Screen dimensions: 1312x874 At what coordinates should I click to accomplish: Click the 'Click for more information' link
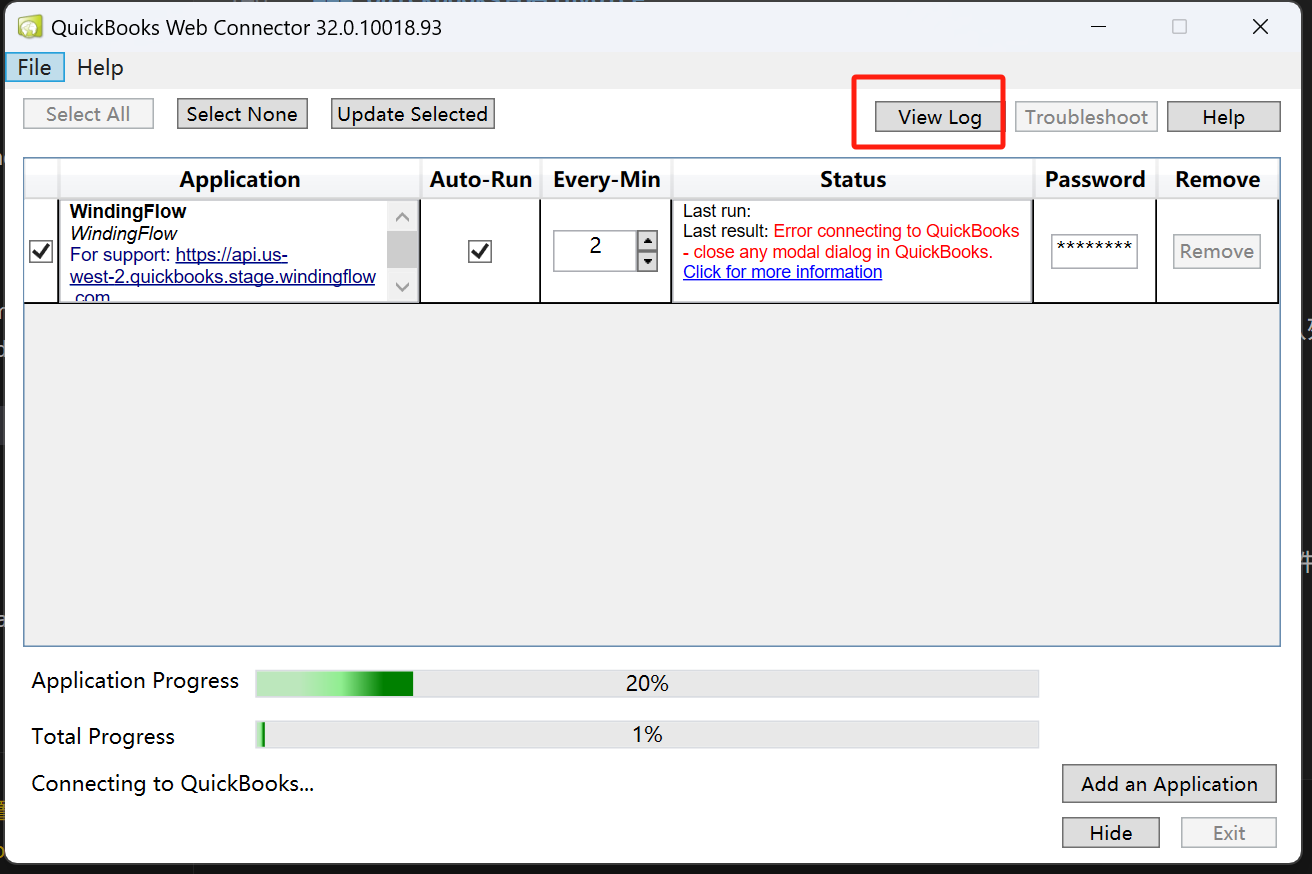(x=782, y=272)
